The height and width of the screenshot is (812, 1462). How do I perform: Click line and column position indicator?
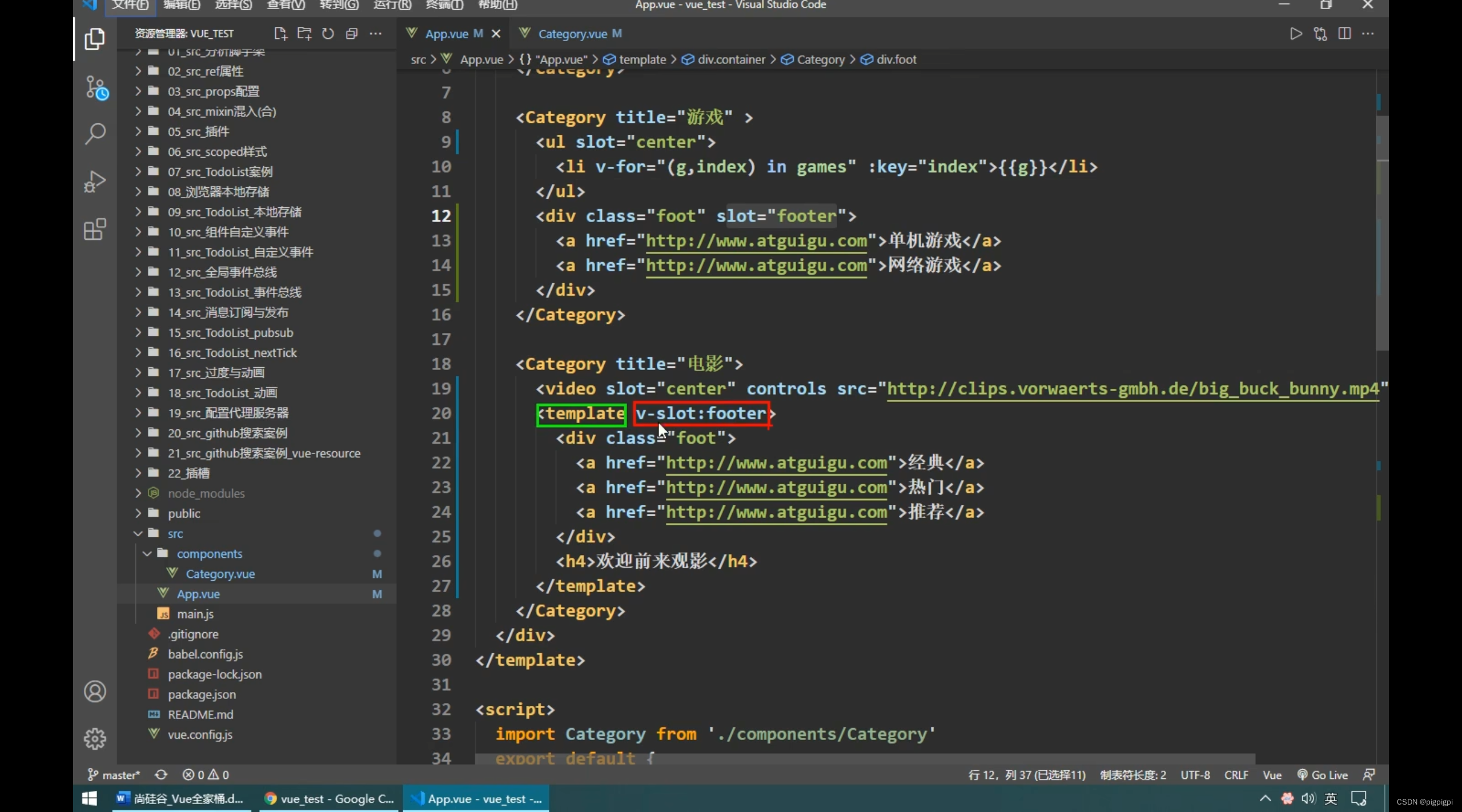click(x=1027, y=775)
